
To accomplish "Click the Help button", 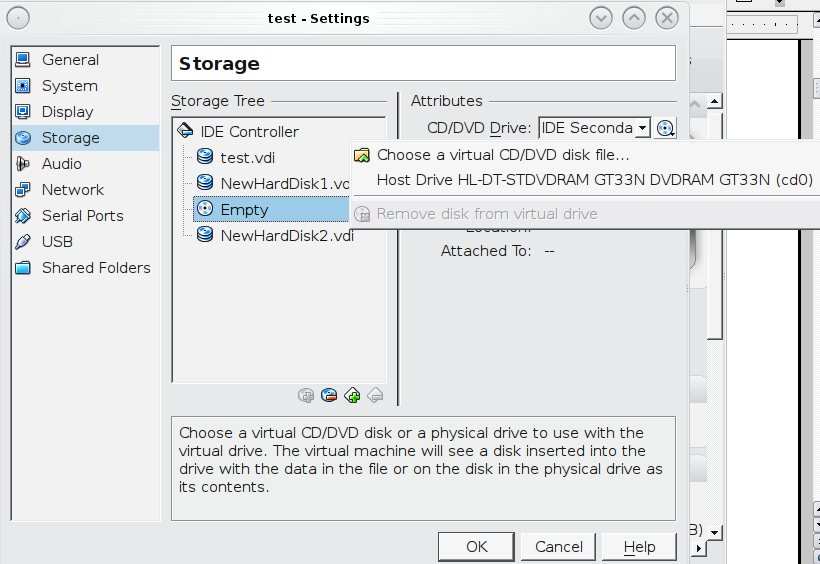I will 639,547.
